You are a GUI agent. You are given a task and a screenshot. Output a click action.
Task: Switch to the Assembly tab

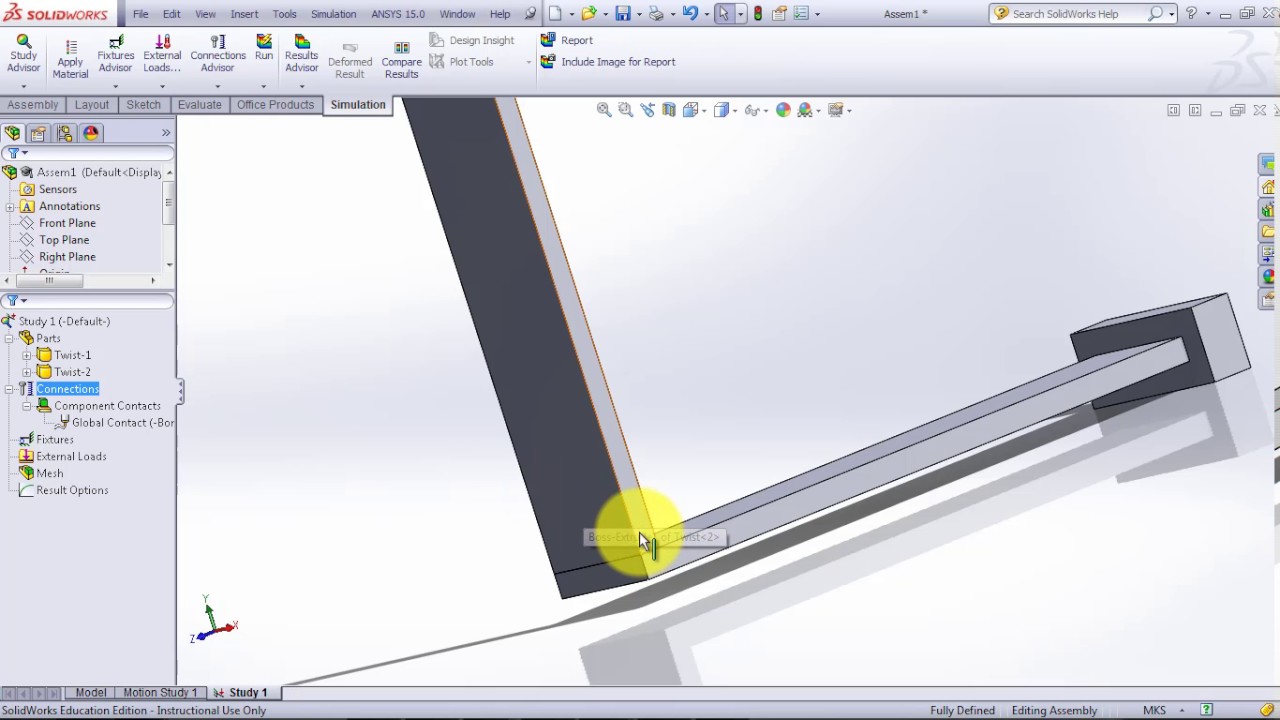[33, 105]
